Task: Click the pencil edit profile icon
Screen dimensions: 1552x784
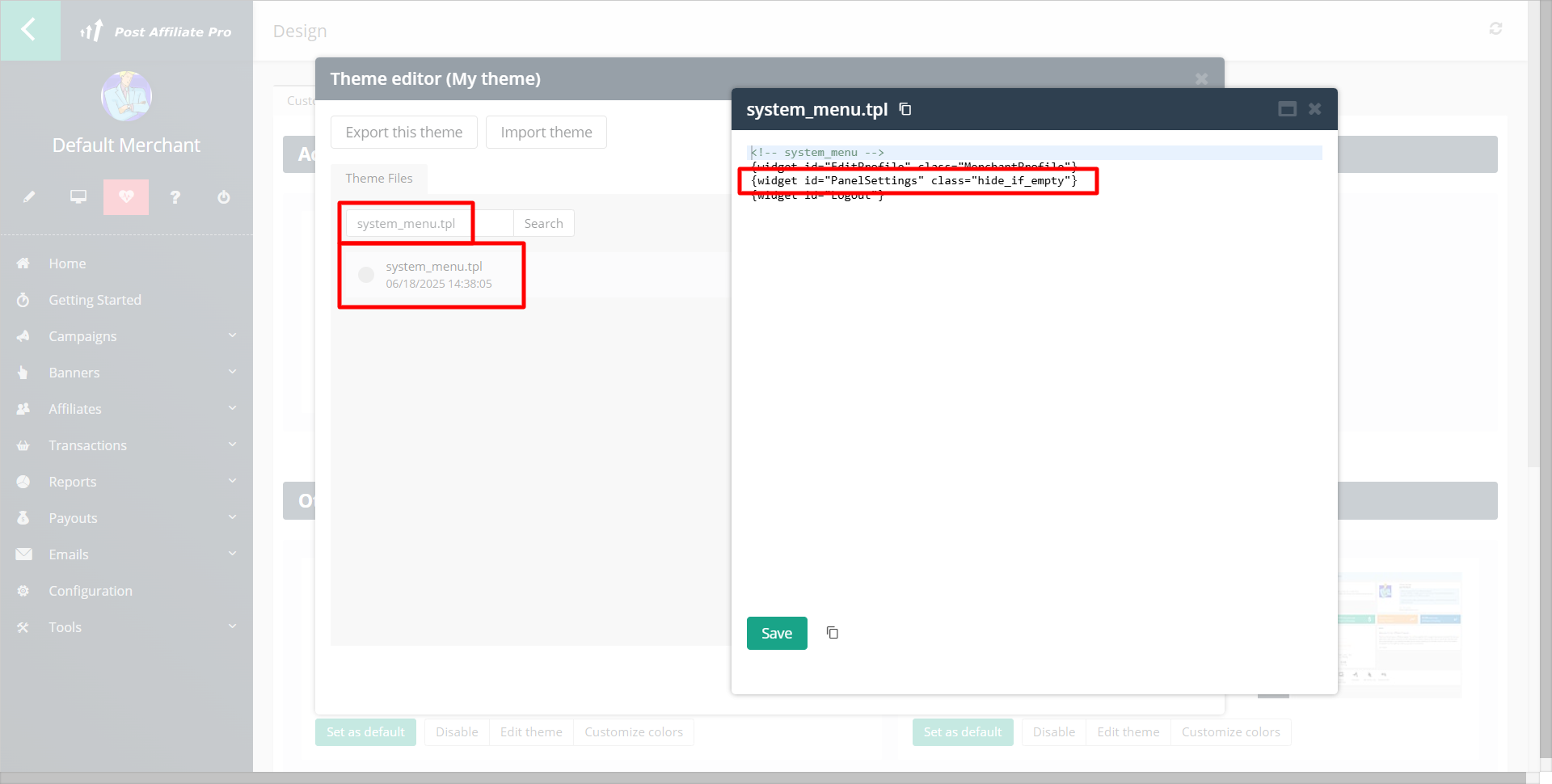Action: pyautogui.click(x=29, y=197)
